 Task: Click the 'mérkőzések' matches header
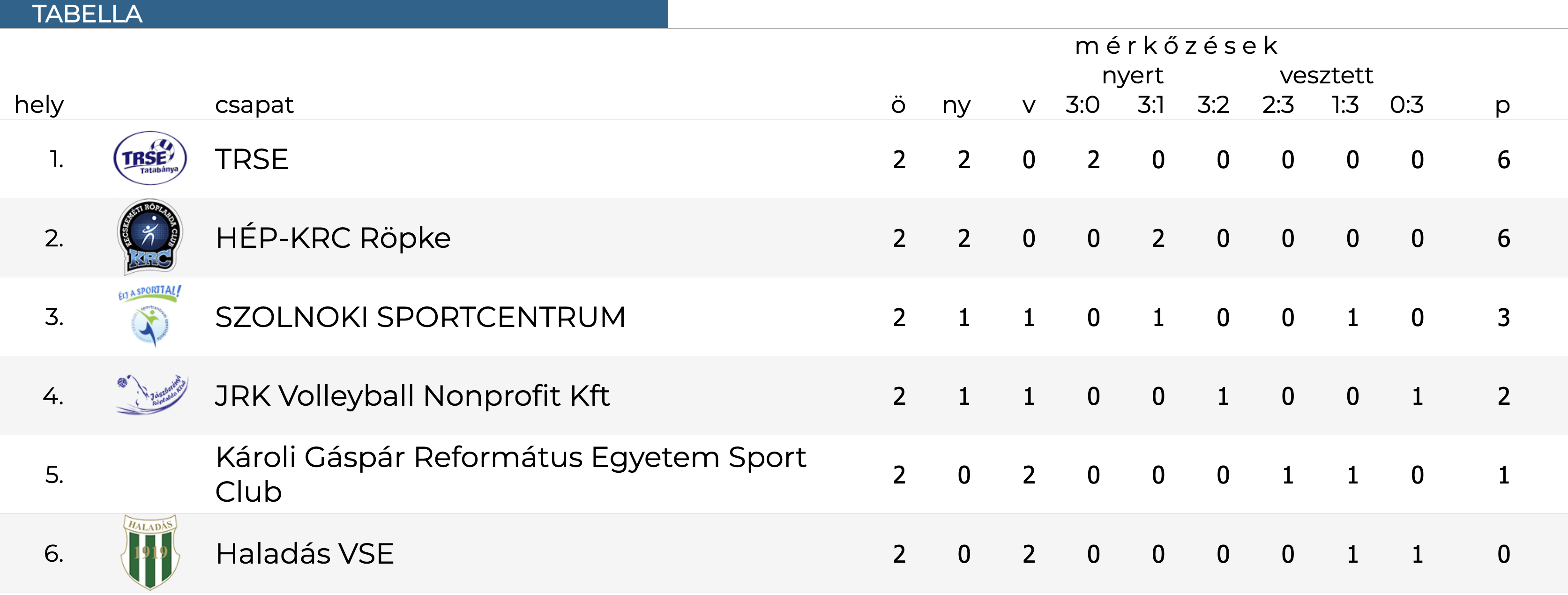[x=1176, y=45]
